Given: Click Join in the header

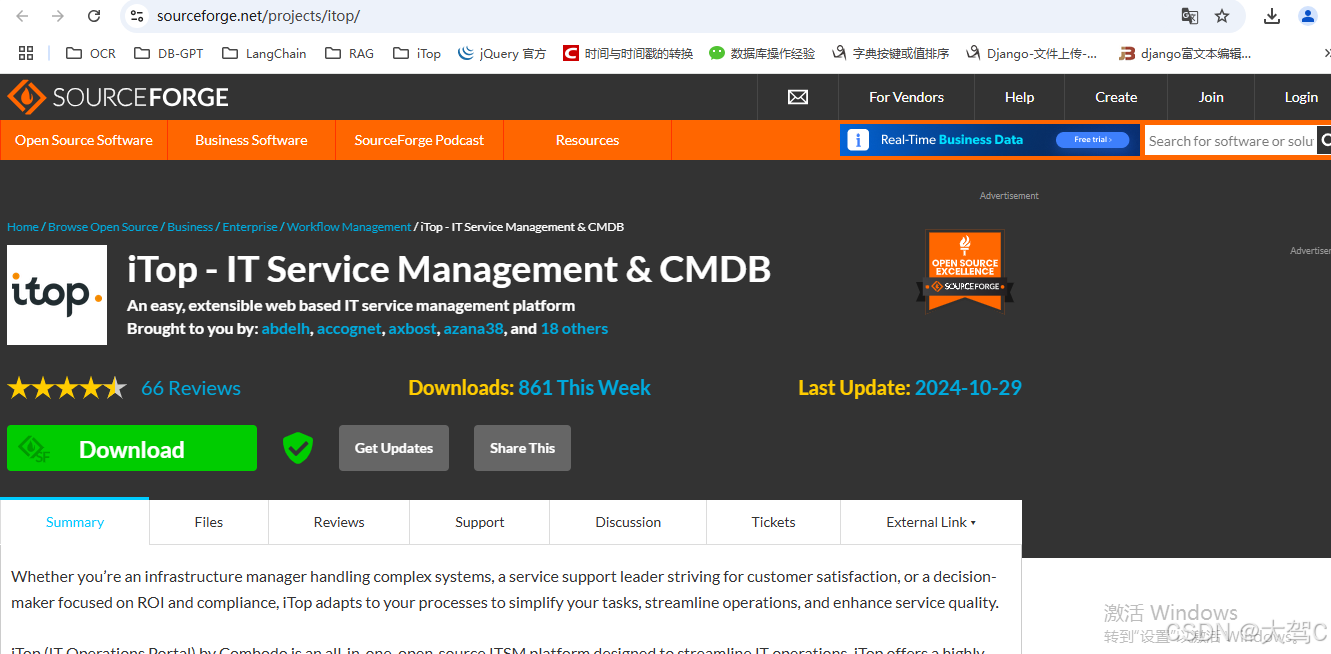Looking at the screenshot, I should (x=1211, y=97).
